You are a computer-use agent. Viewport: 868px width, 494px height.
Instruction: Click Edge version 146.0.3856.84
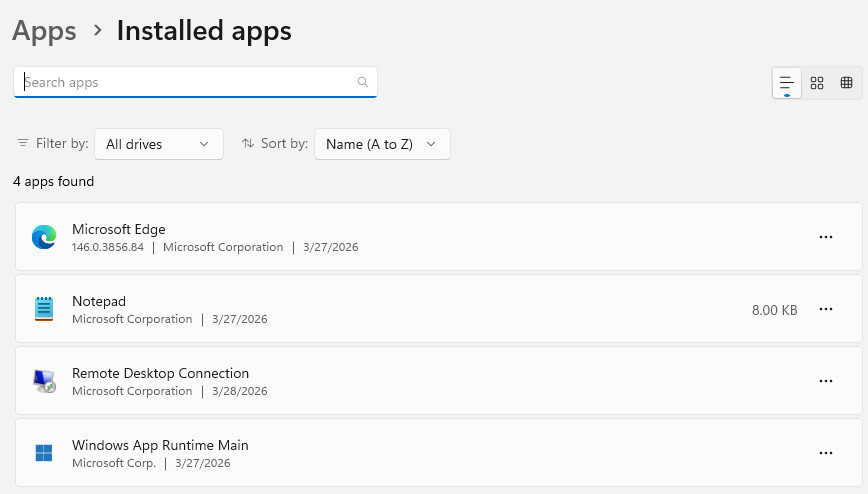108,247
